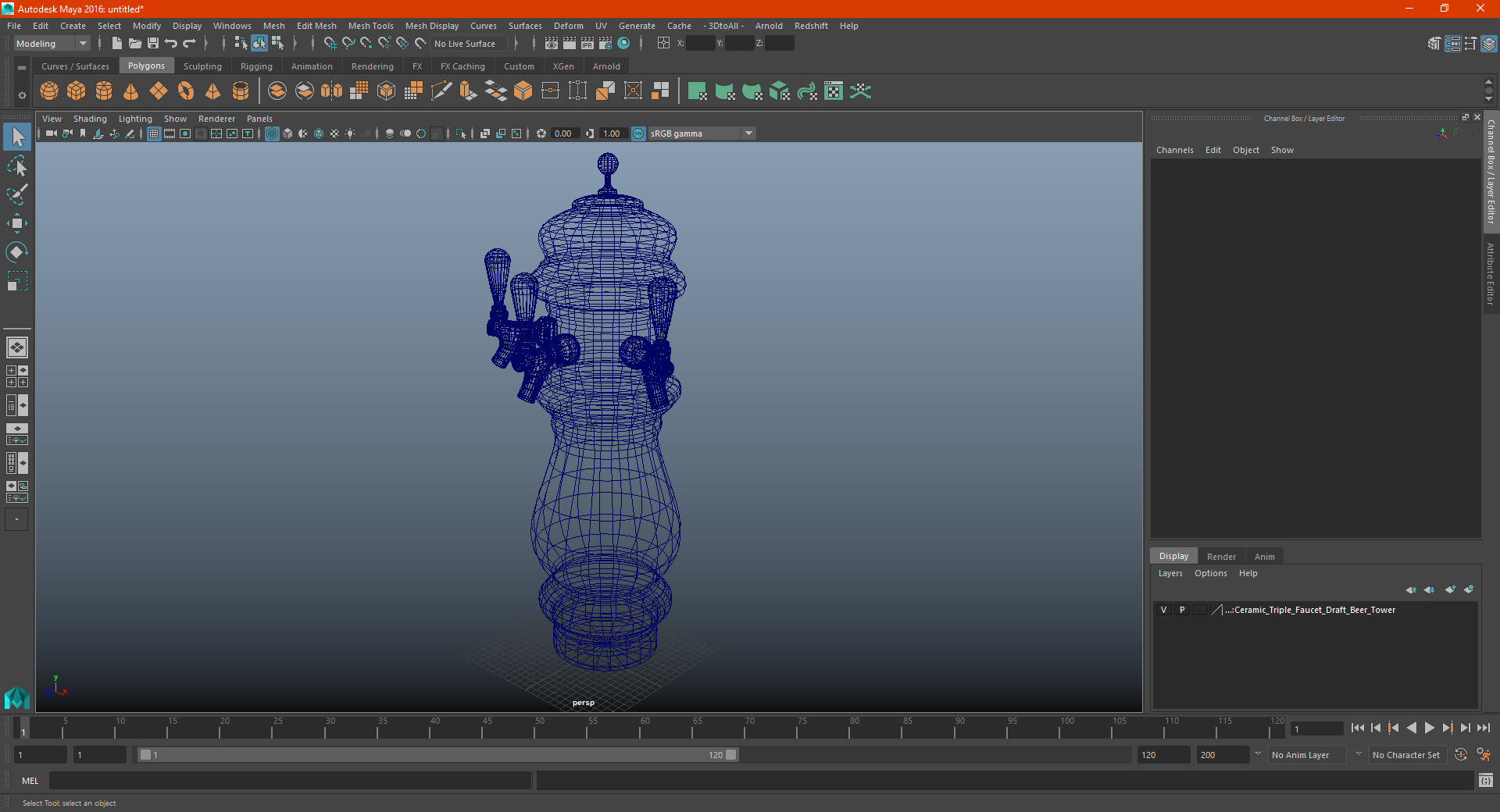Toggle visibility V of Ceramic tower layer

click(x=1163, y=610)
